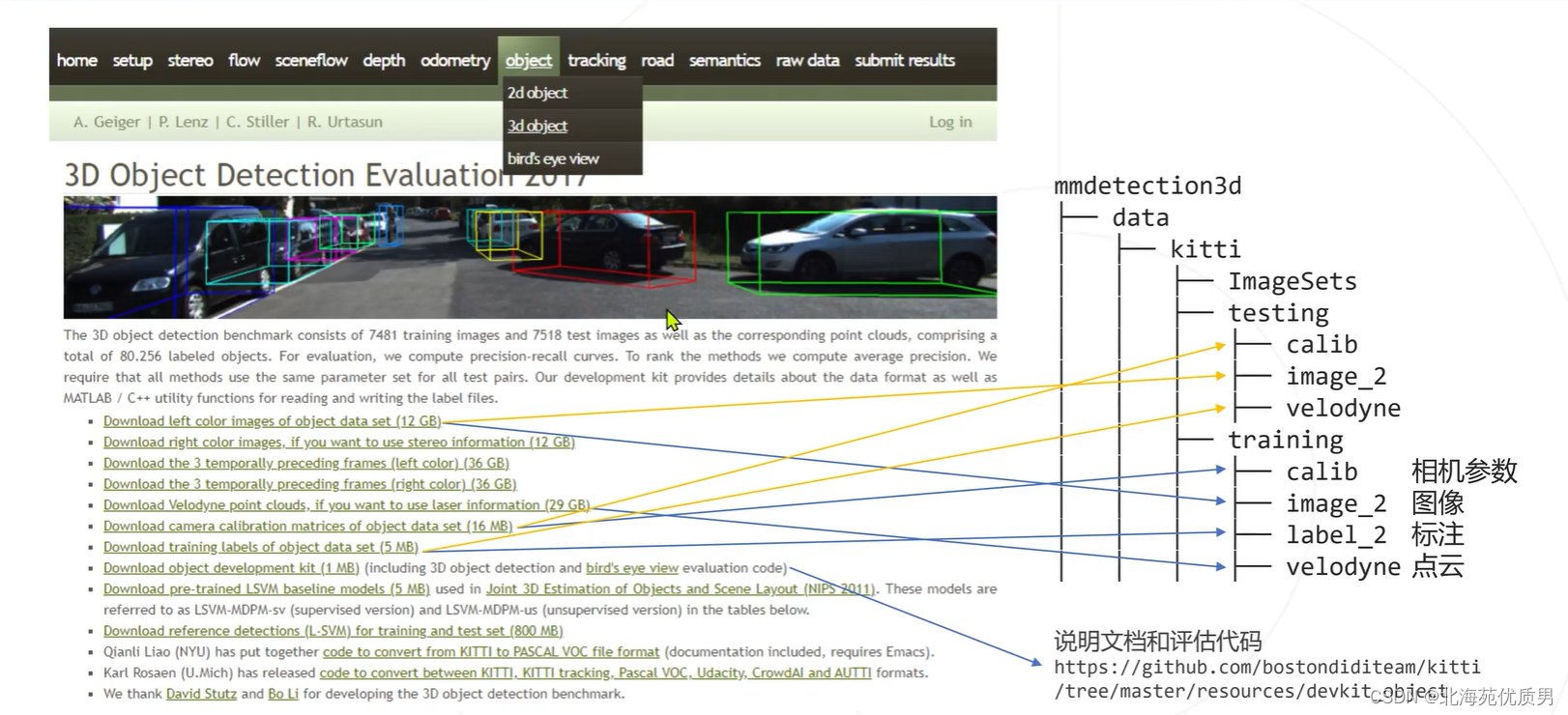Select calib under training
Screen dimensions: 1568x715
pos(1321,472)
